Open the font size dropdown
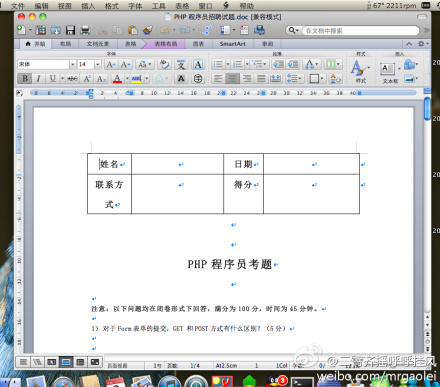The image size is (440, 387). coord(98,64)
